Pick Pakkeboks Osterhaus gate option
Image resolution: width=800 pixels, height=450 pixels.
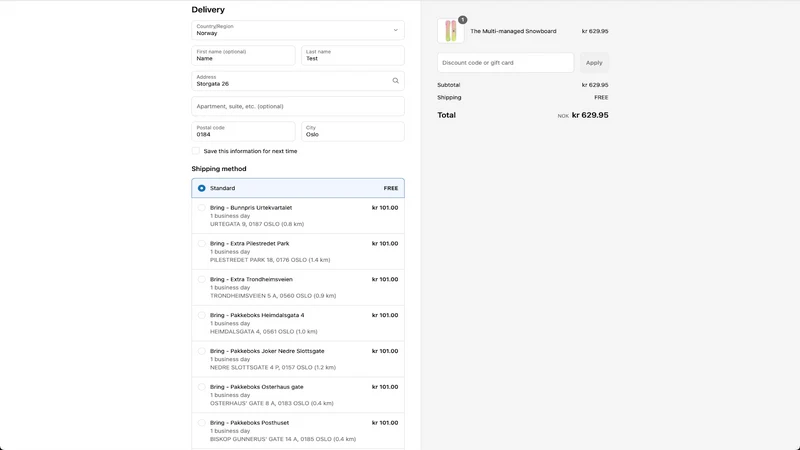tap(298, 395)
